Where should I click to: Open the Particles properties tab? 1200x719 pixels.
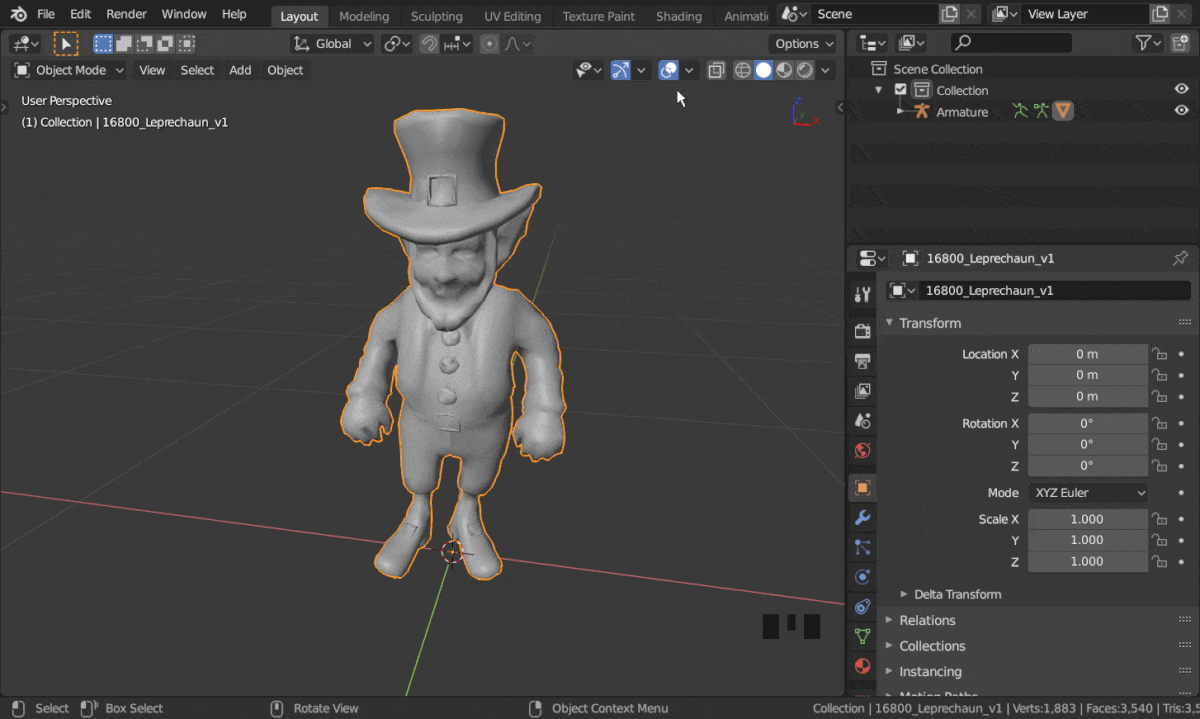[862, 547]
